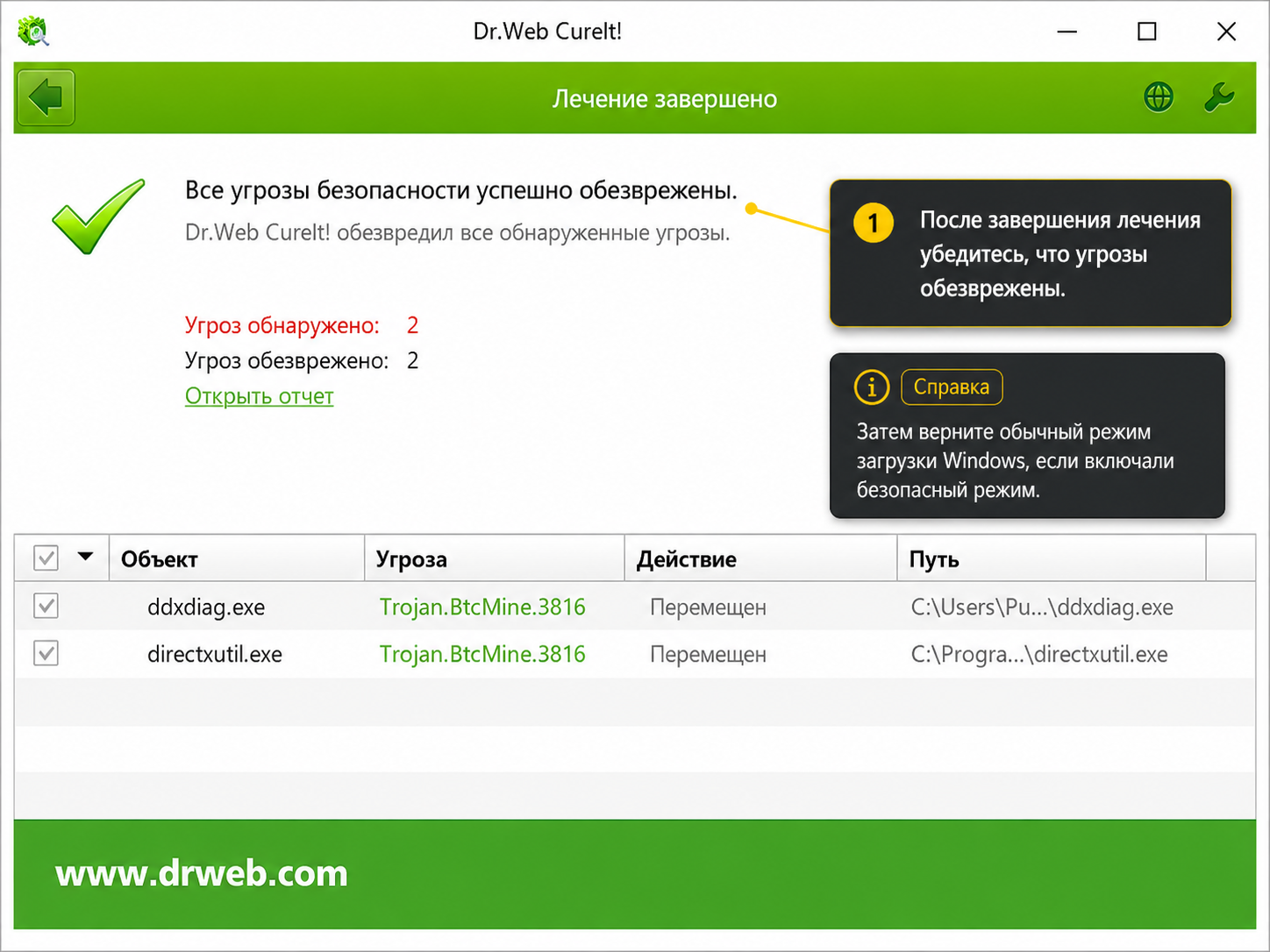This screenshot has width=1270, height=952.
Task: Select the directxutil.exe file name
Action: pos(215,655)
